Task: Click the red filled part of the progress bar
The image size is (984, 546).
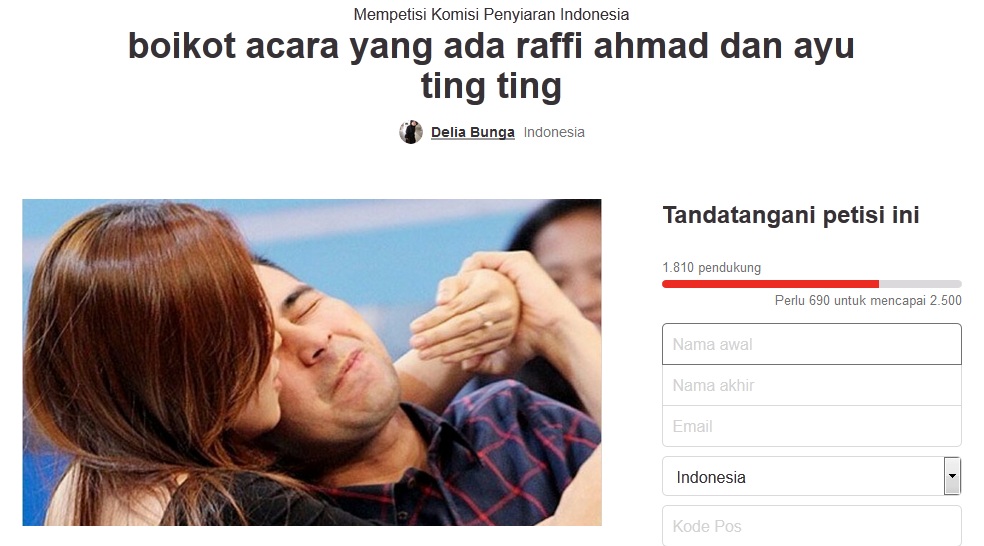Action: [770, 284]
